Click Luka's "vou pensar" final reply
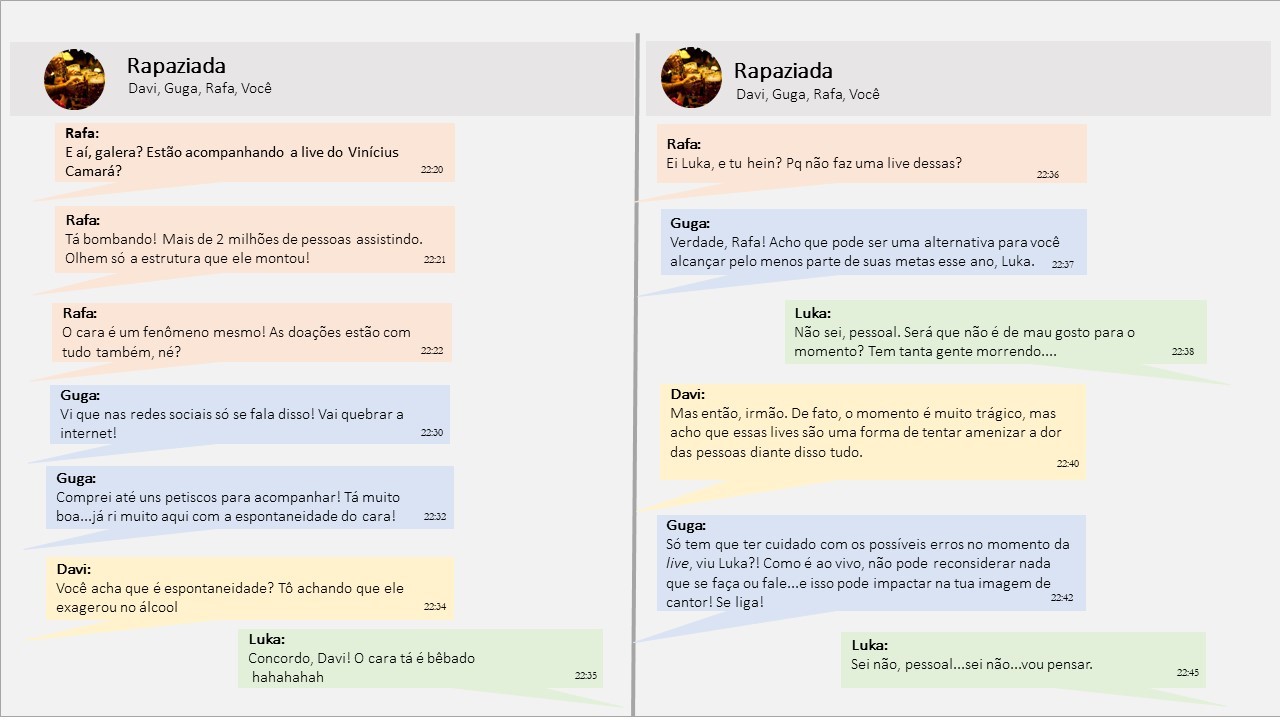 1022,659
